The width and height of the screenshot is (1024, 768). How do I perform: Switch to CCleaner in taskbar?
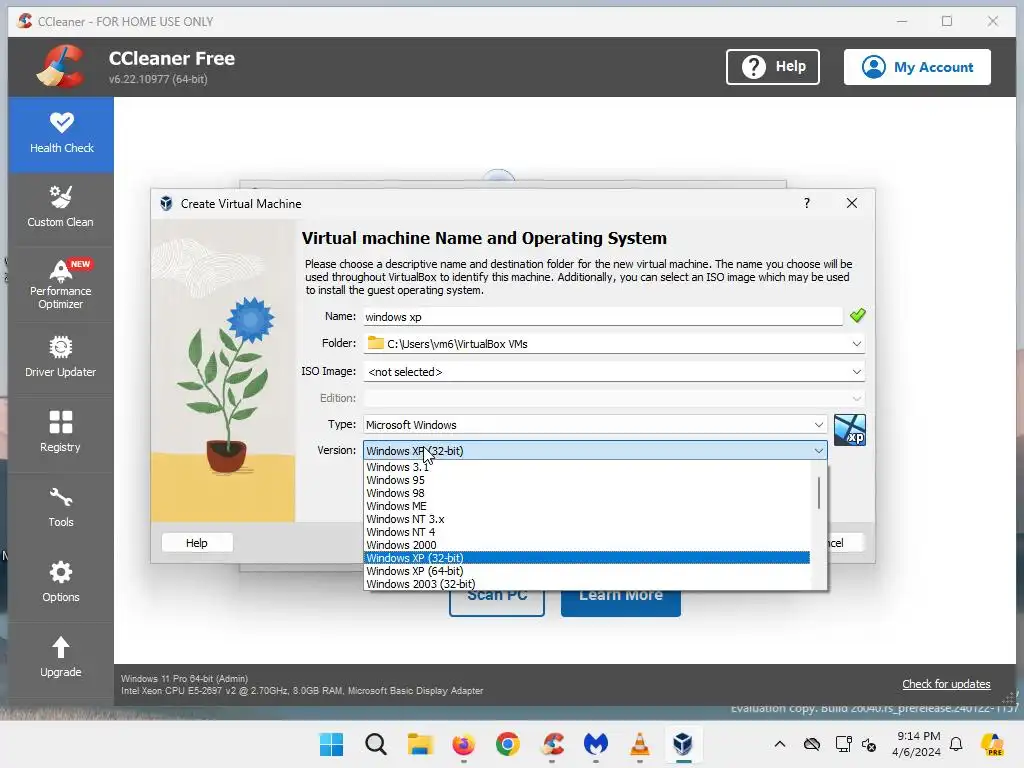click(x=552, y=744)
